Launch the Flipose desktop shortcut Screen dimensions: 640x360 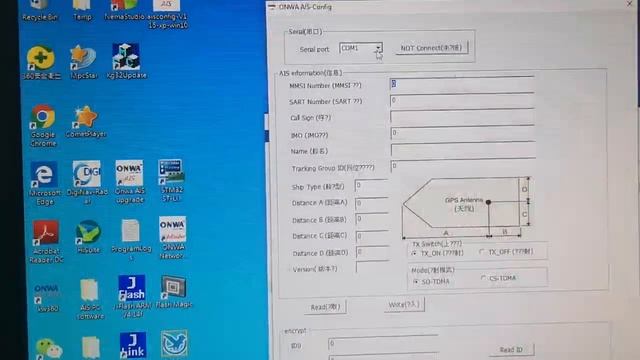[x=88, y=237]
